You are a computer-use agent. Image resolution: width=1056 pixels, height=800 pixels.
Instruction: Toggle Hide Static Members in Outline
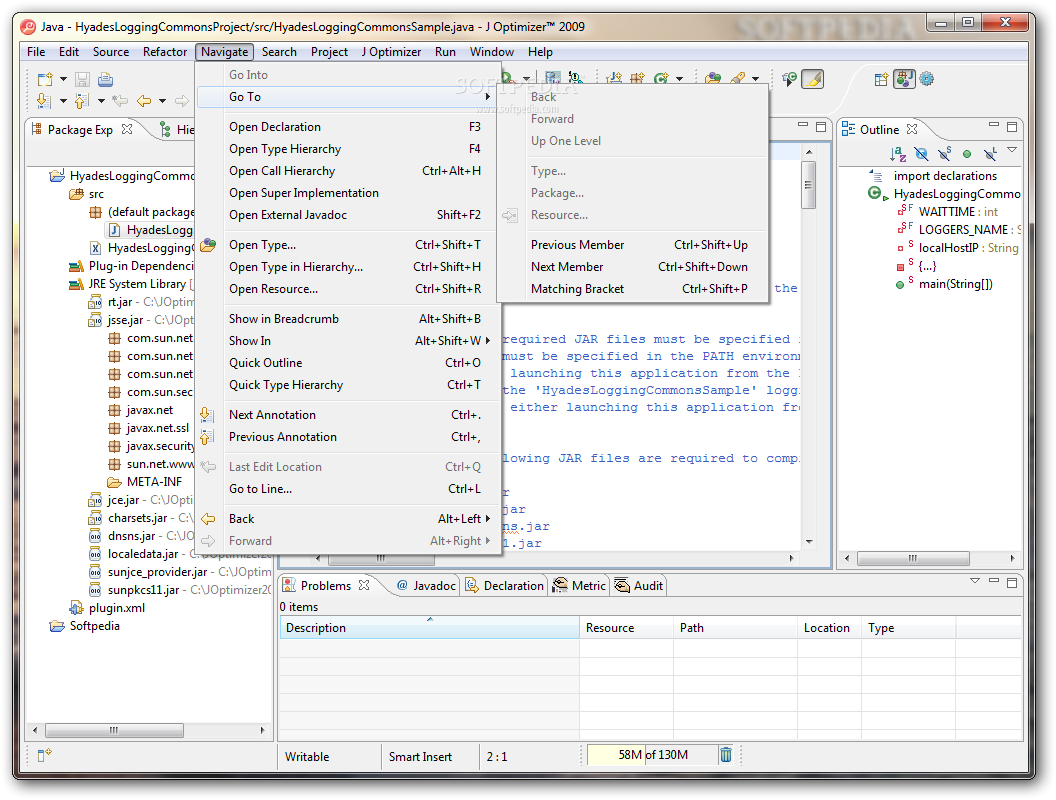tap(944, 154)
